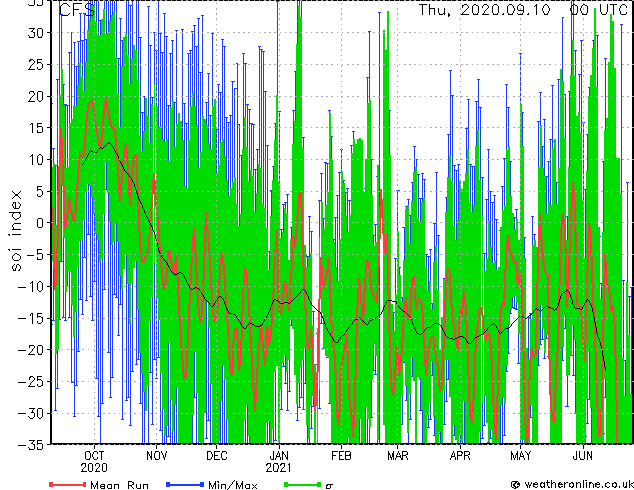
Task: Click the y-axis value -20
Action: pyautogui.click(x=32, y=350)
